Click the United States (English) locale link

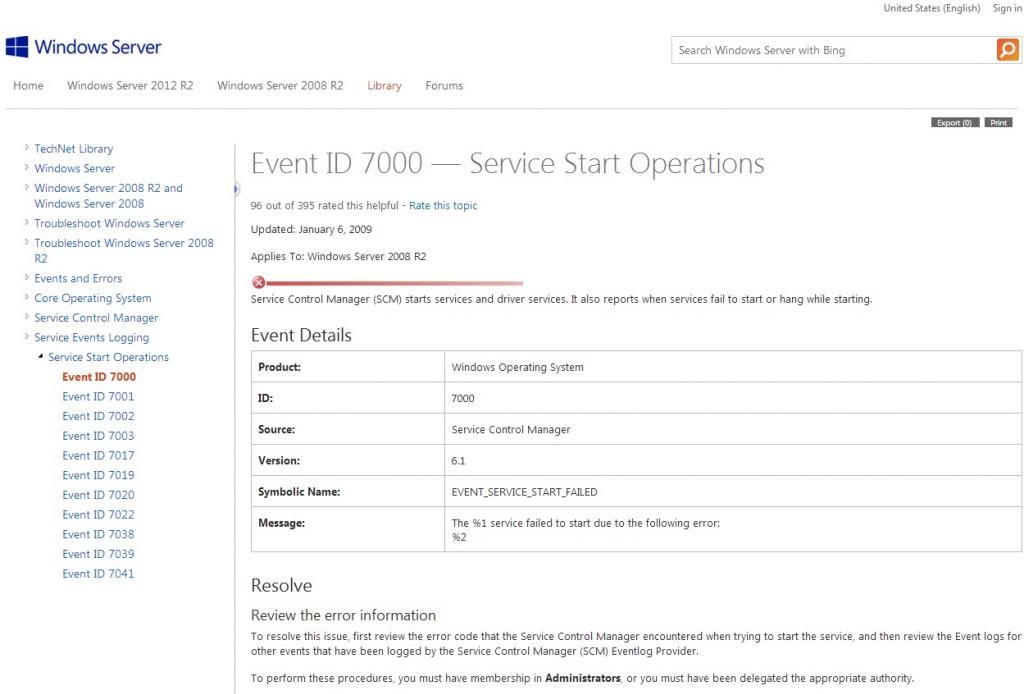[x=932, y=8]
